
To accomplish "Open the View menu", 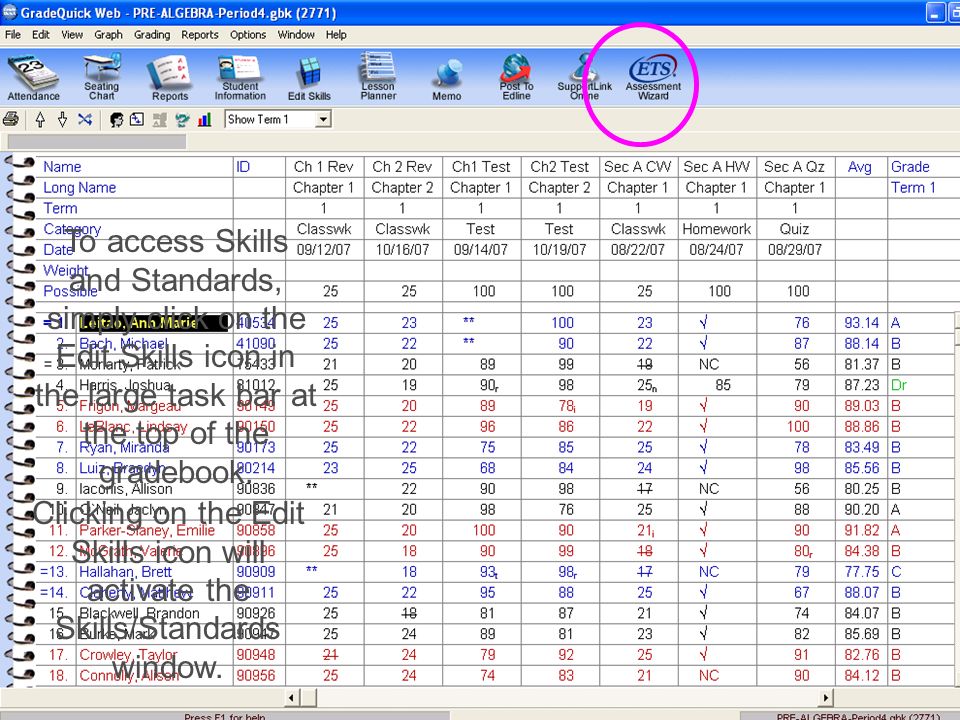I will (x=72, y=35).
